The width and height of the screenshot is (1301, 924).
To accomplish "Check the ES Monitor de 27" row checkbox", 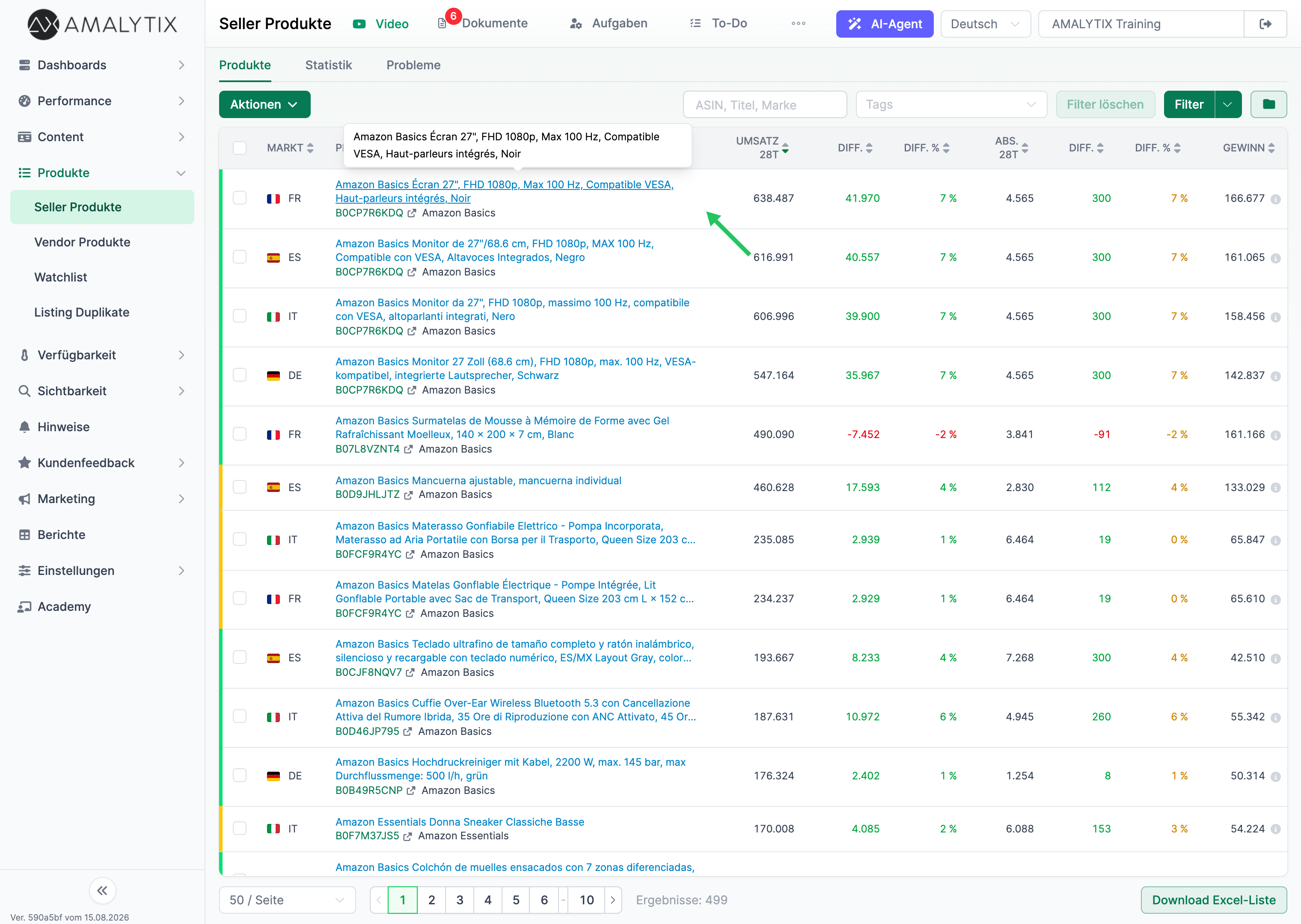I will 240,257.
